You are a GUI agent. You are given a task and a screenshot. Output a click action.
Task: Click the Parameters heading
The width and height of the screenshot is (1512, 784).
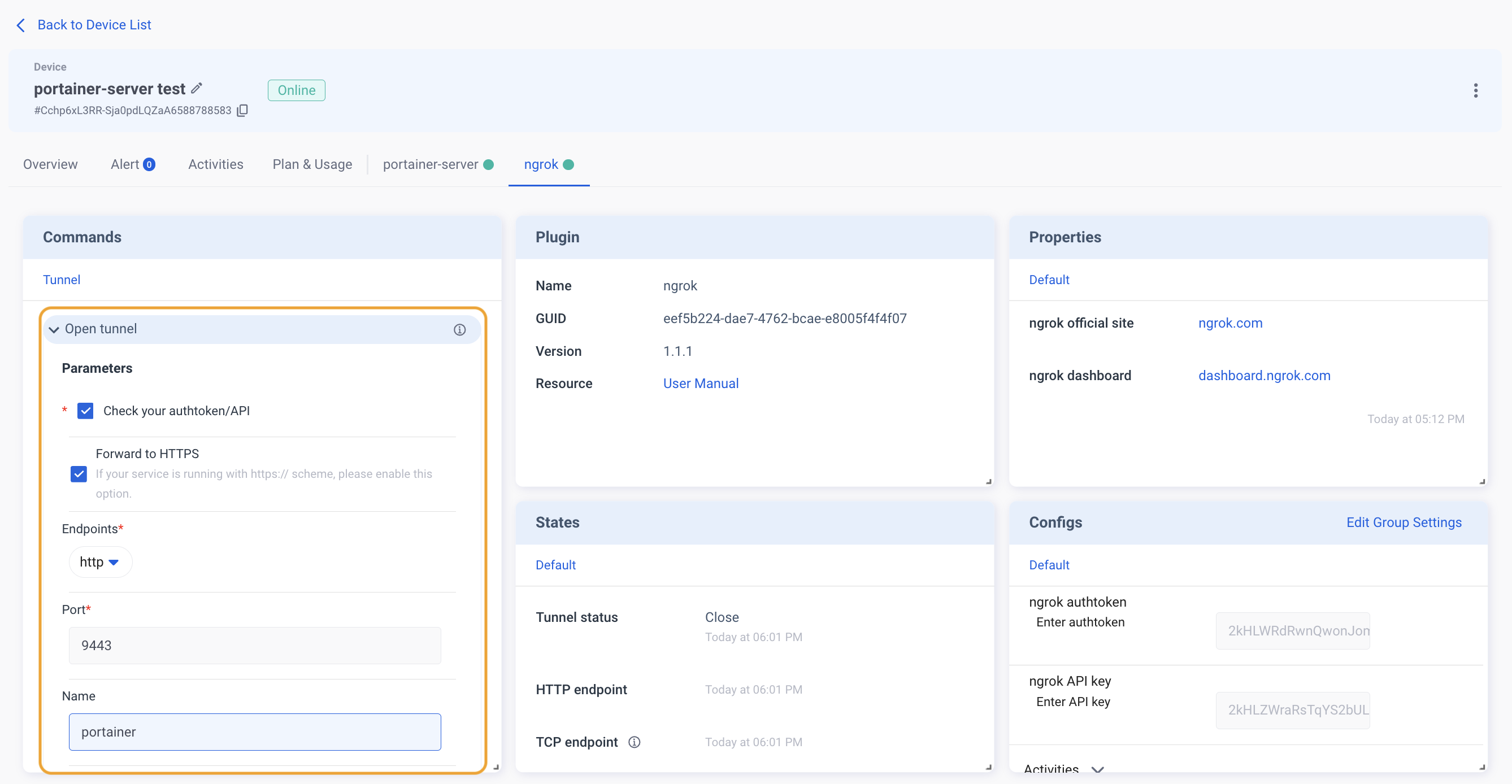pyautogui.click(x=97, y=368)
